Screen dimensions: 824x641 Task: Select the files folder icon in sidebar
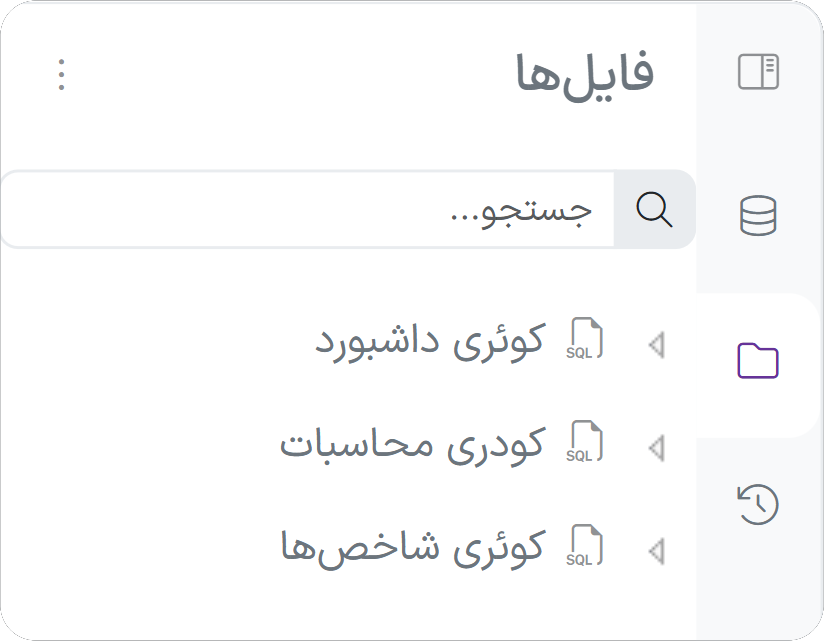point(758,360)
